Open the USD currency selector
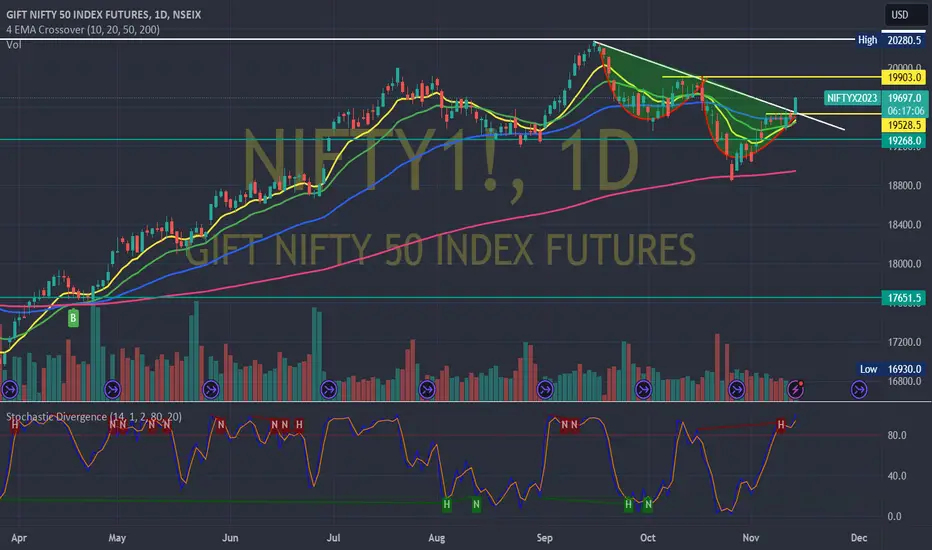This screenshot has width=932, height=550. 905,15
